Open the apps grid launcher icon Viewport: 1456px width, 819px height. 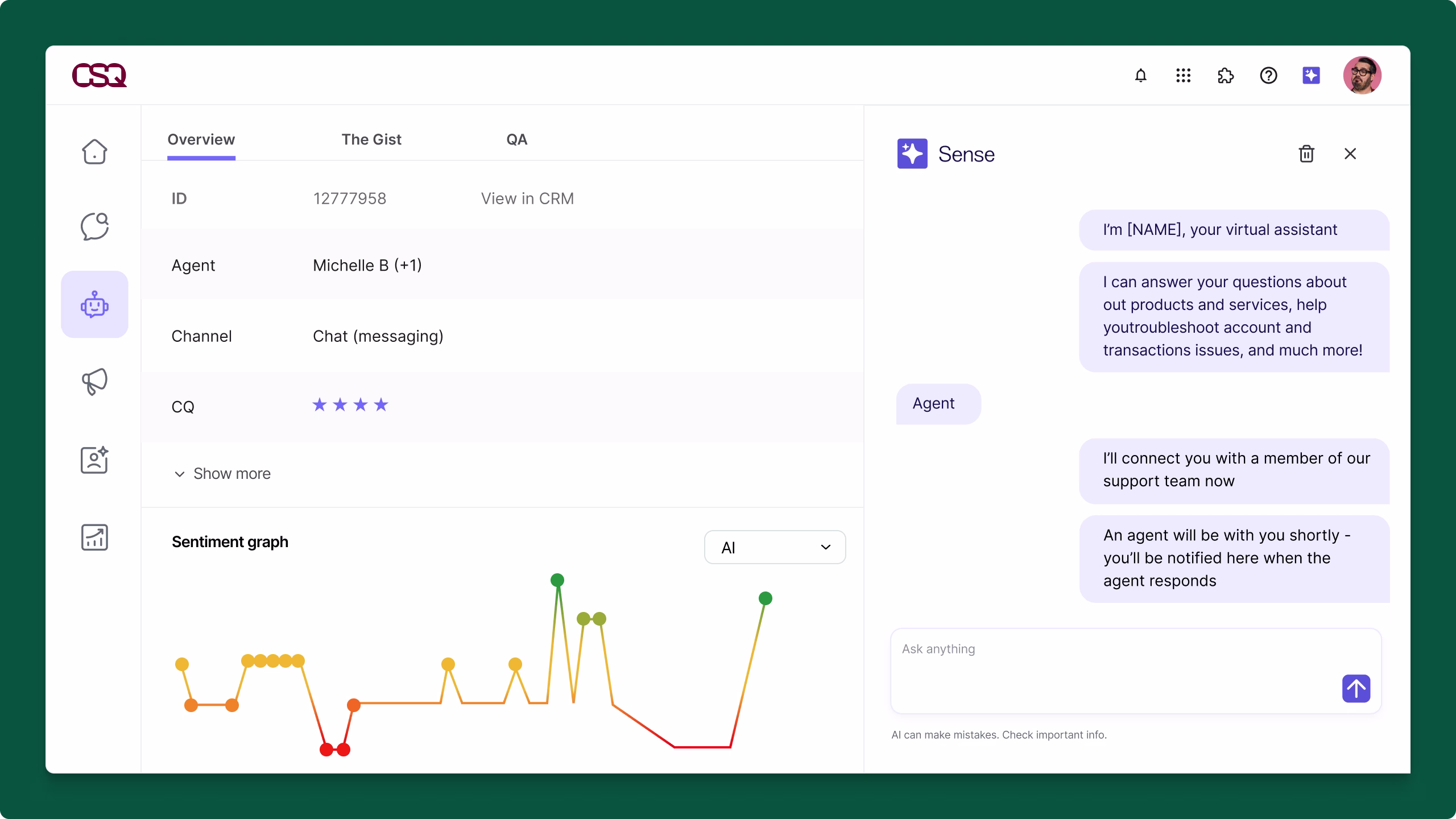coord(1183,75)
